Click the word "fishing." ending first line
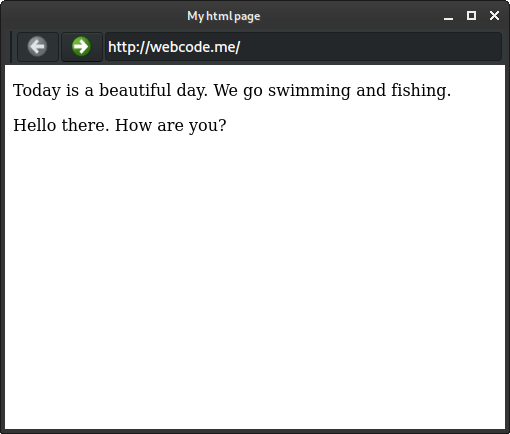Viewport: 510px width, 434px height. tap(421, 91)
